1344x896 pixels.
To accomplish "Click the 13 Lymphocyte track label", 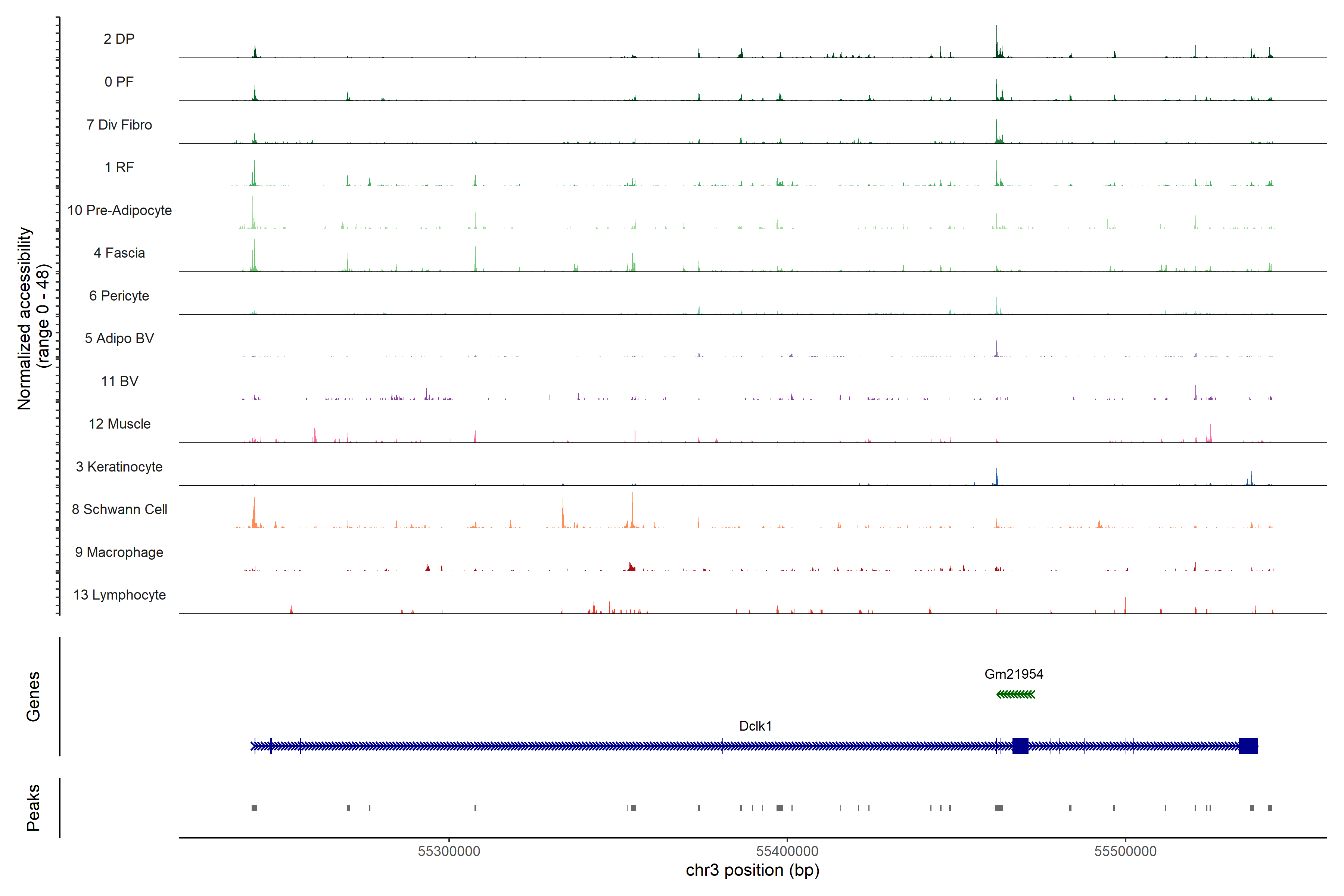I will point(119,595).
